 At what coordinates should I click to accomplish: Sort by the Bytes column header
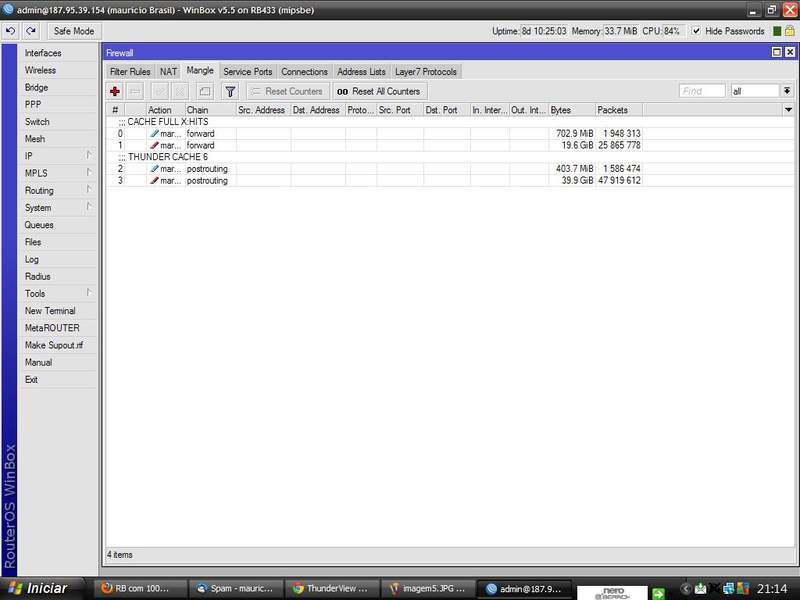click(572, 110)
